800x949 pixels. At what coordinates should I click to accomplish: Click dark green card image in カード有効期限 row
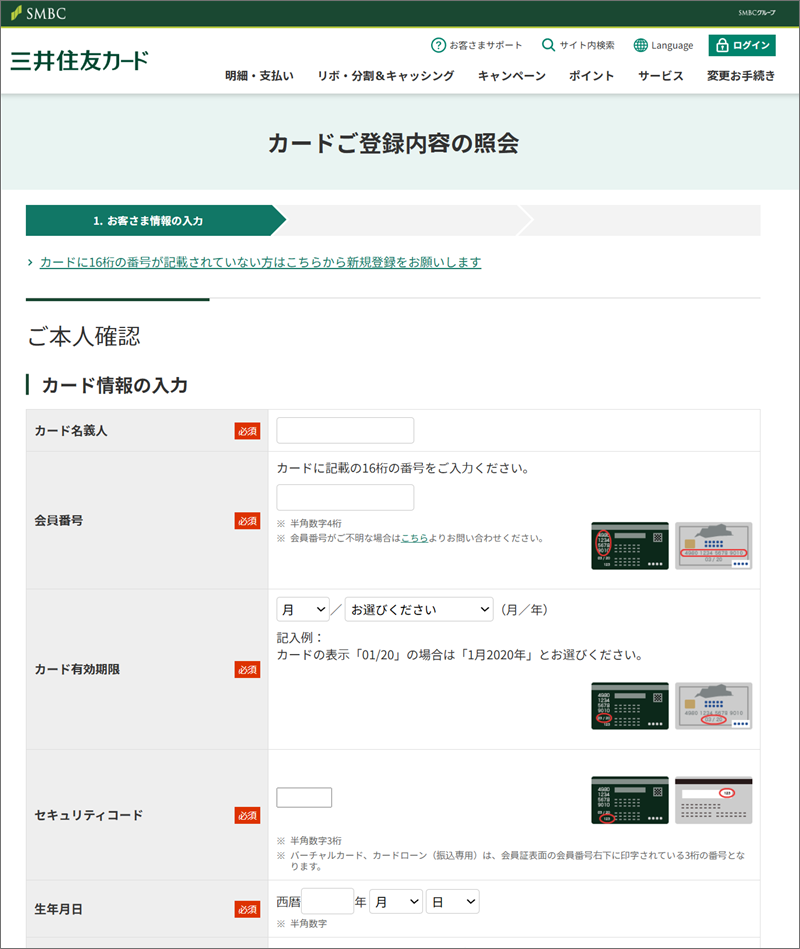[630, 706]
